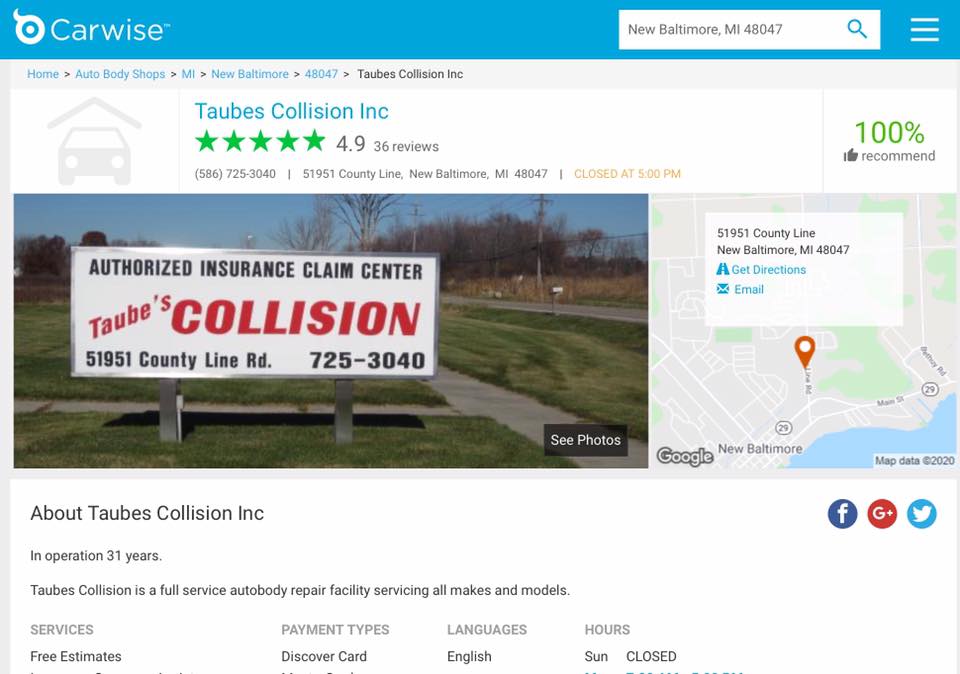Open the 36 reviews link
The width and height of the screenshot is (960, 674).
coord(406,146)
